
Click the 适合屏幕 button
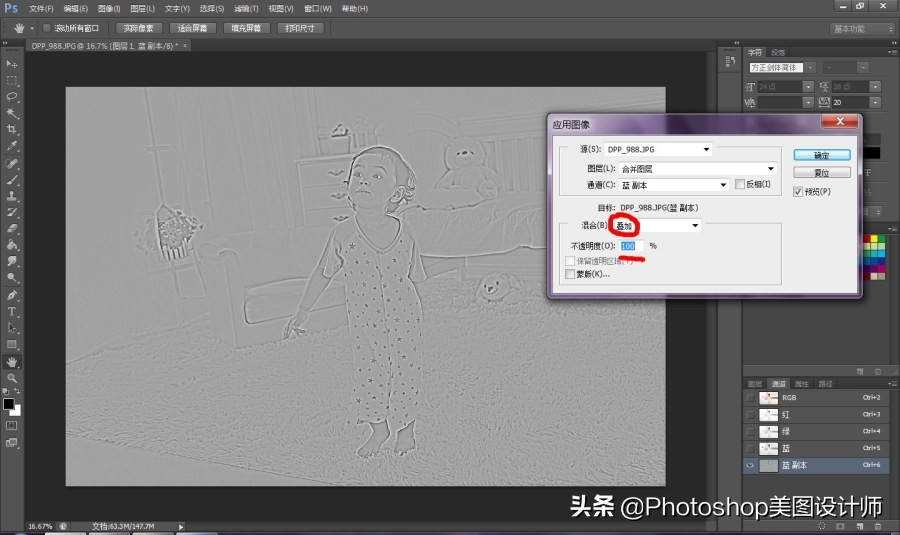pos(192,28)
